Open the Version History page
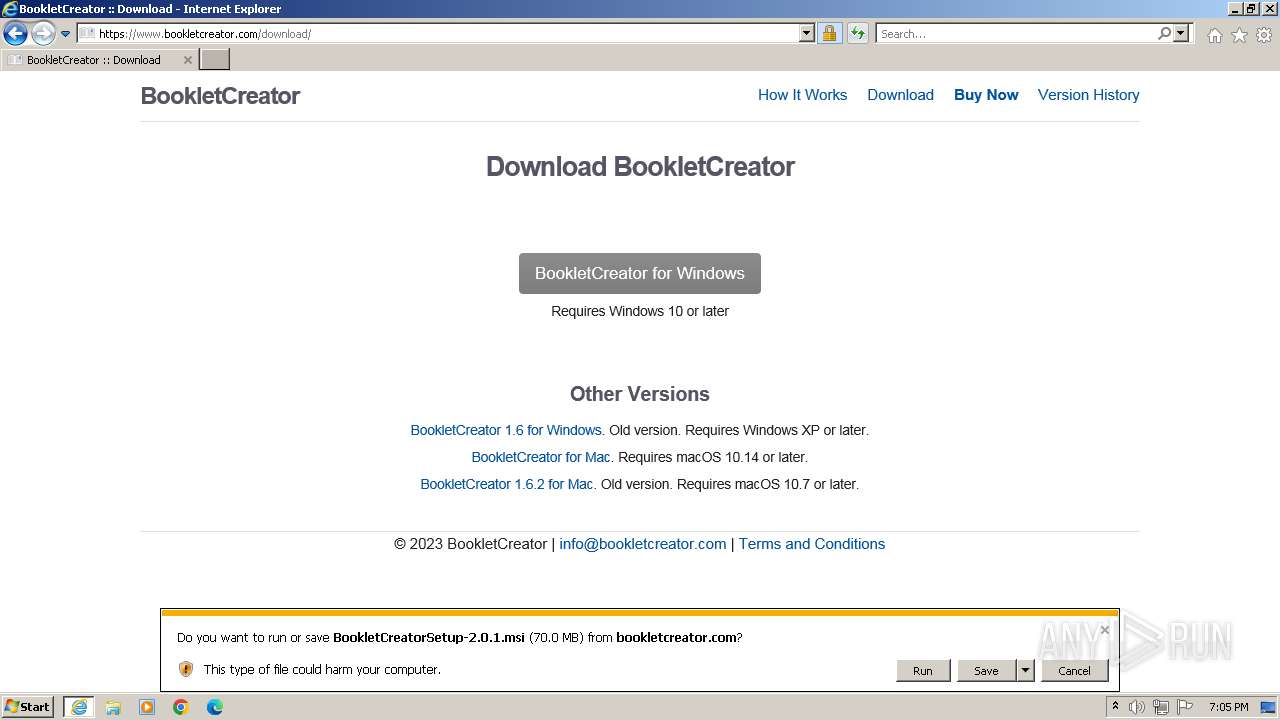 point(1088,95)
